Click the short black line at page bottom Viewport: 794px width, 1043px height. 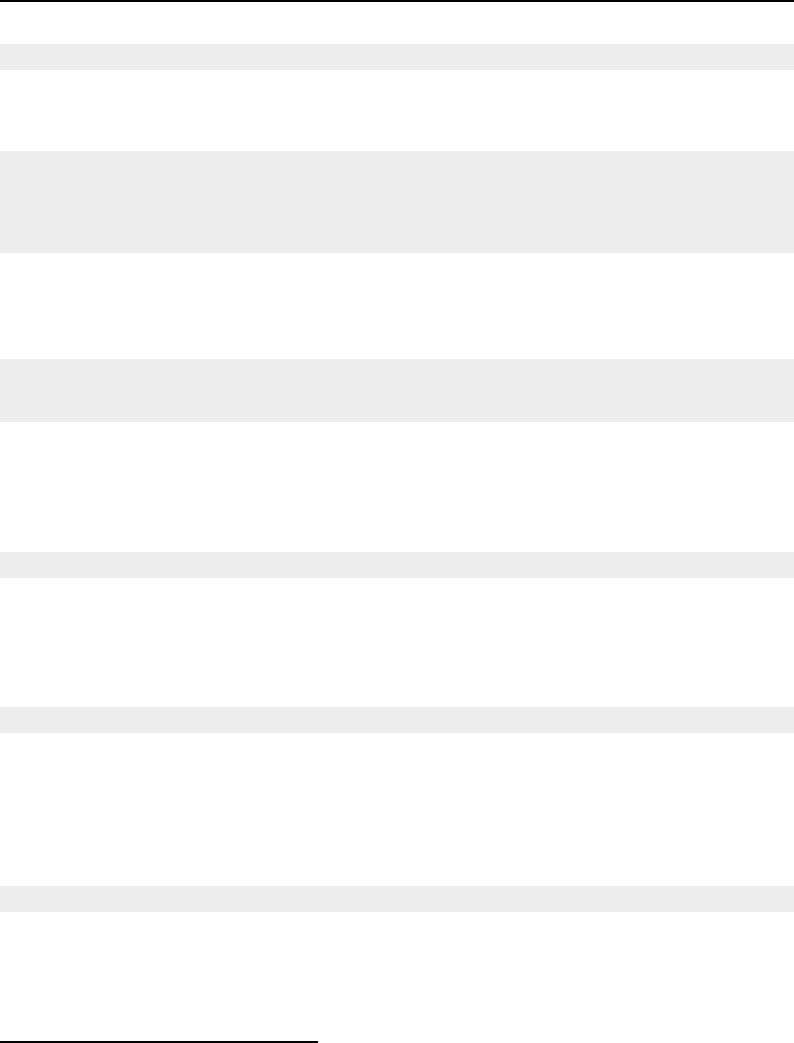tap(159, 1042)
